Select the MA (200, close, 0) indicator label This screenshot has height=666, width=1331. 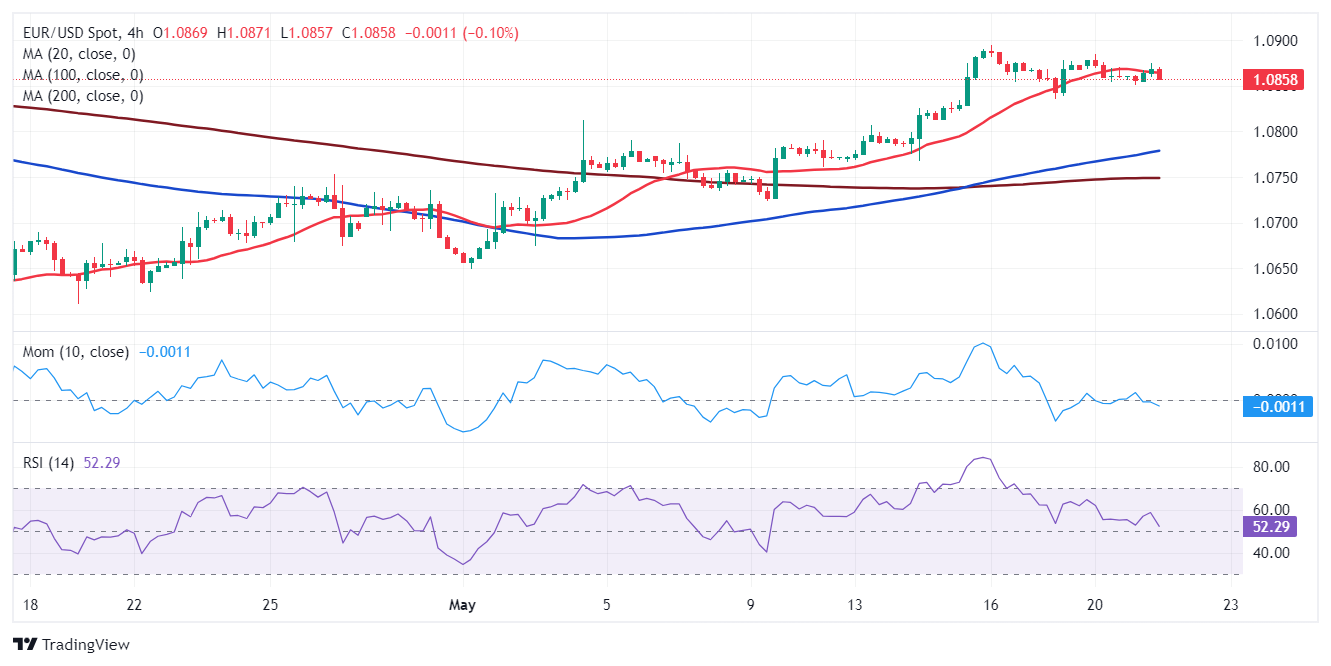coord(83,96)
